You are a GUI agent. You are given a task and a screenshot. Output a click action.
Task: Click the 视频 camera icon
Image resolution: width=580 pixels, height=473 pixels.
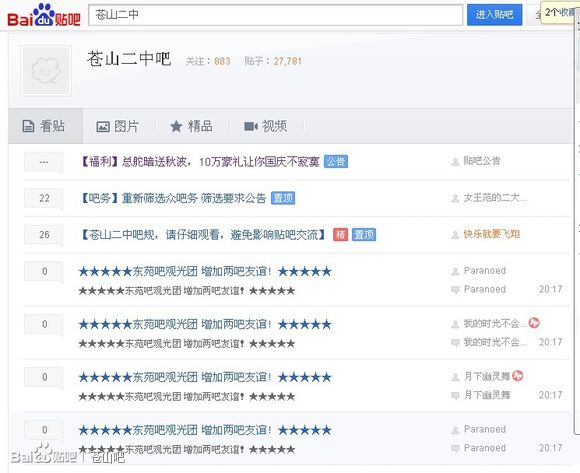[x=251, y=126]
